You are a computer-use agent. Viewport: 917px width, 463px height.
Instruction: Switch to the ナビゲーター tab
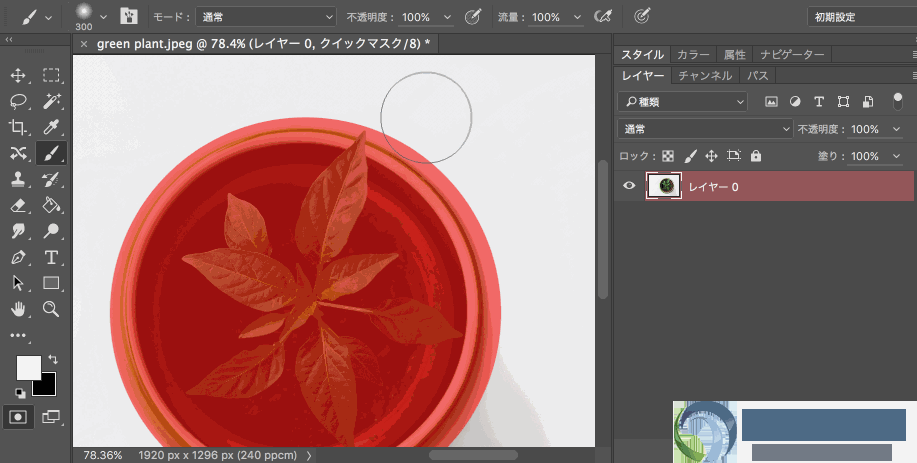(792, 54)
